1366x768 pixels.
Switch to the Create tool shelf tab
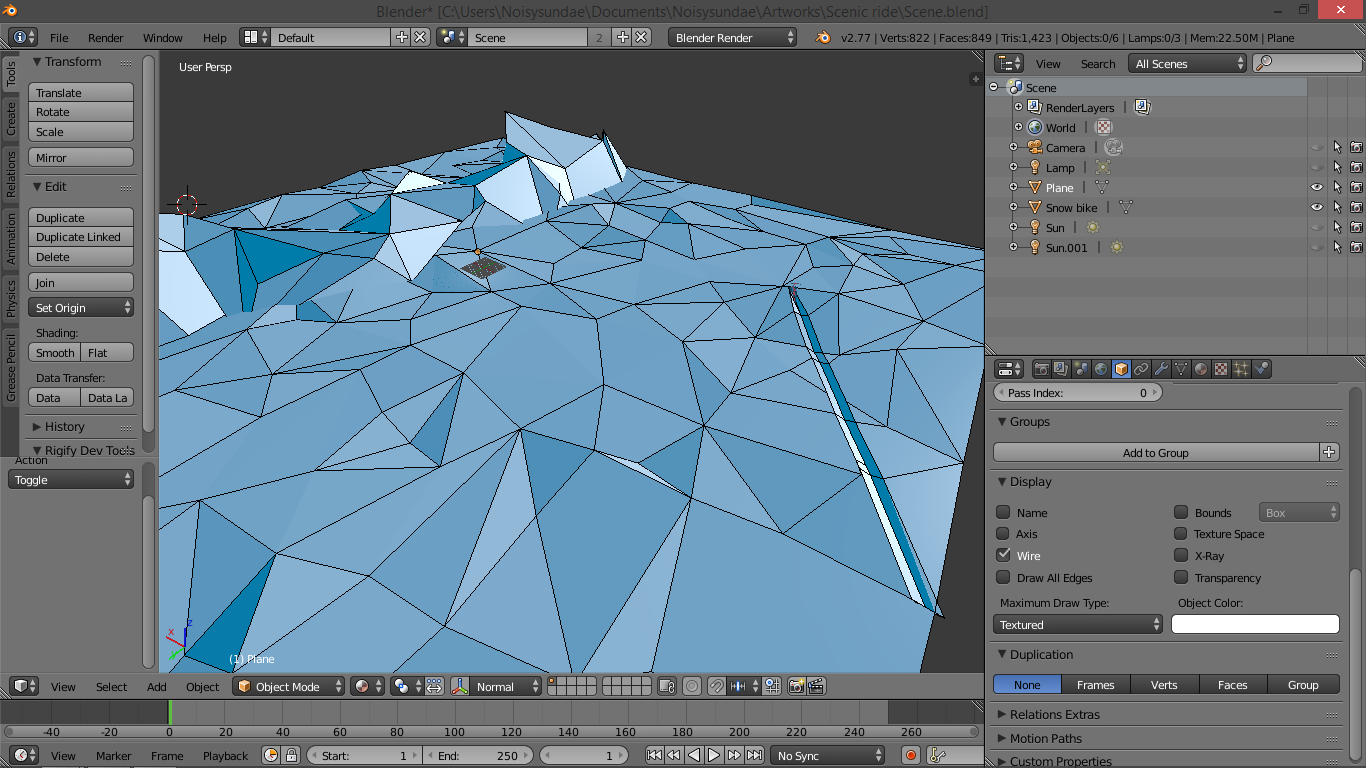(x=11, y=119)
